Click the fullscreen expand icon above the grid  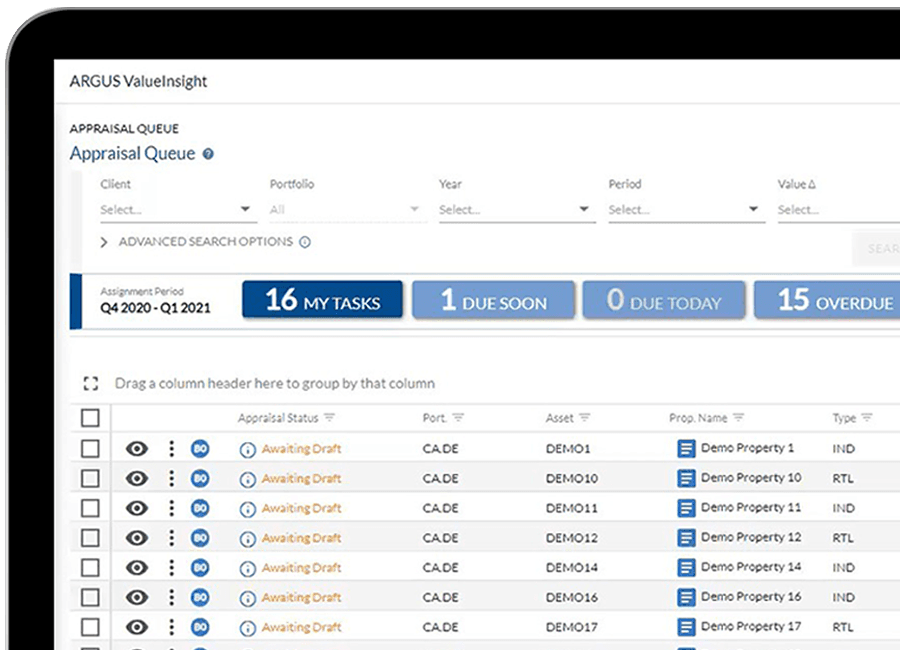[91, 383]
